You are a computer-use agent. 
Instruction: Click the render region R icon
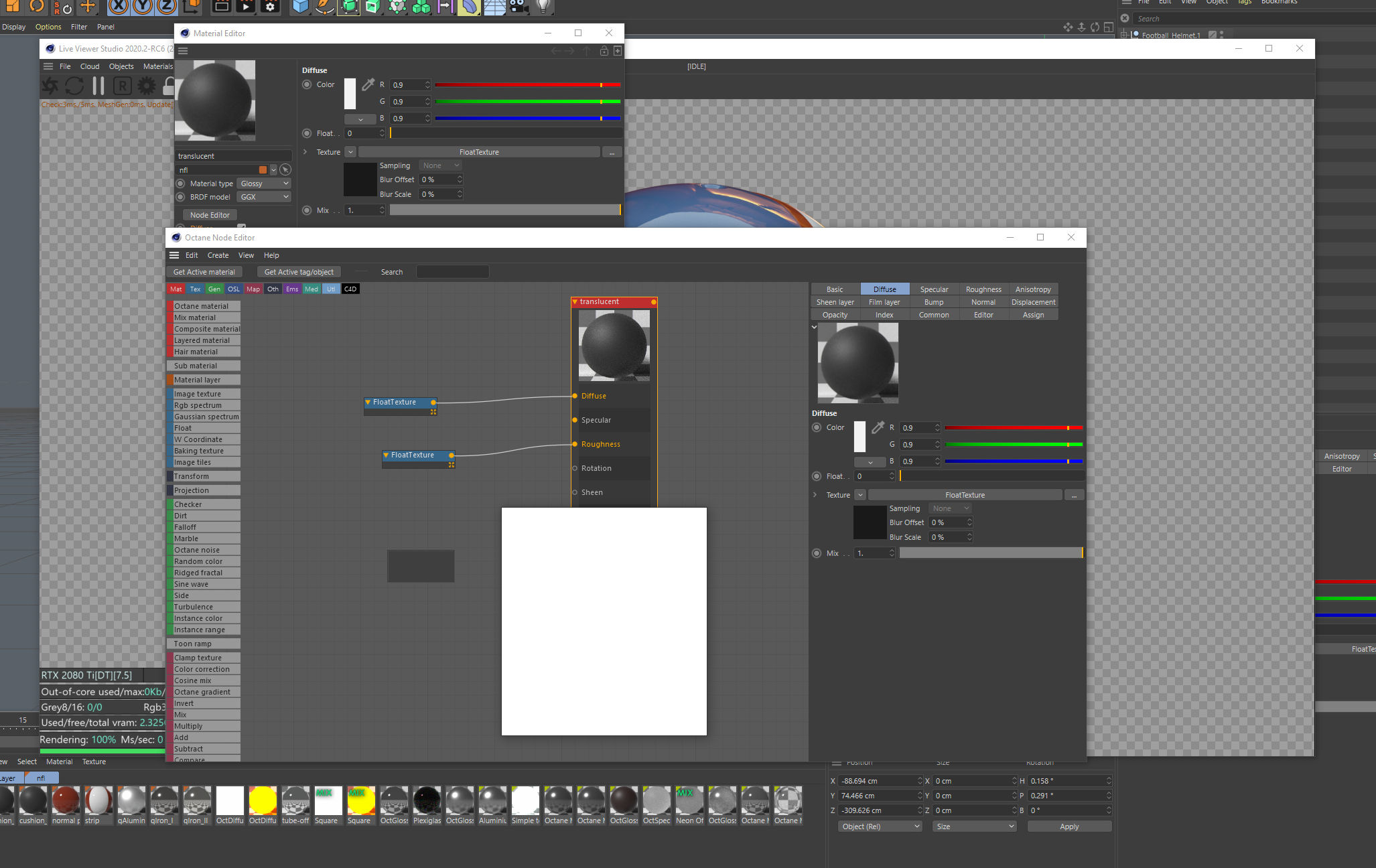[122, 86]
